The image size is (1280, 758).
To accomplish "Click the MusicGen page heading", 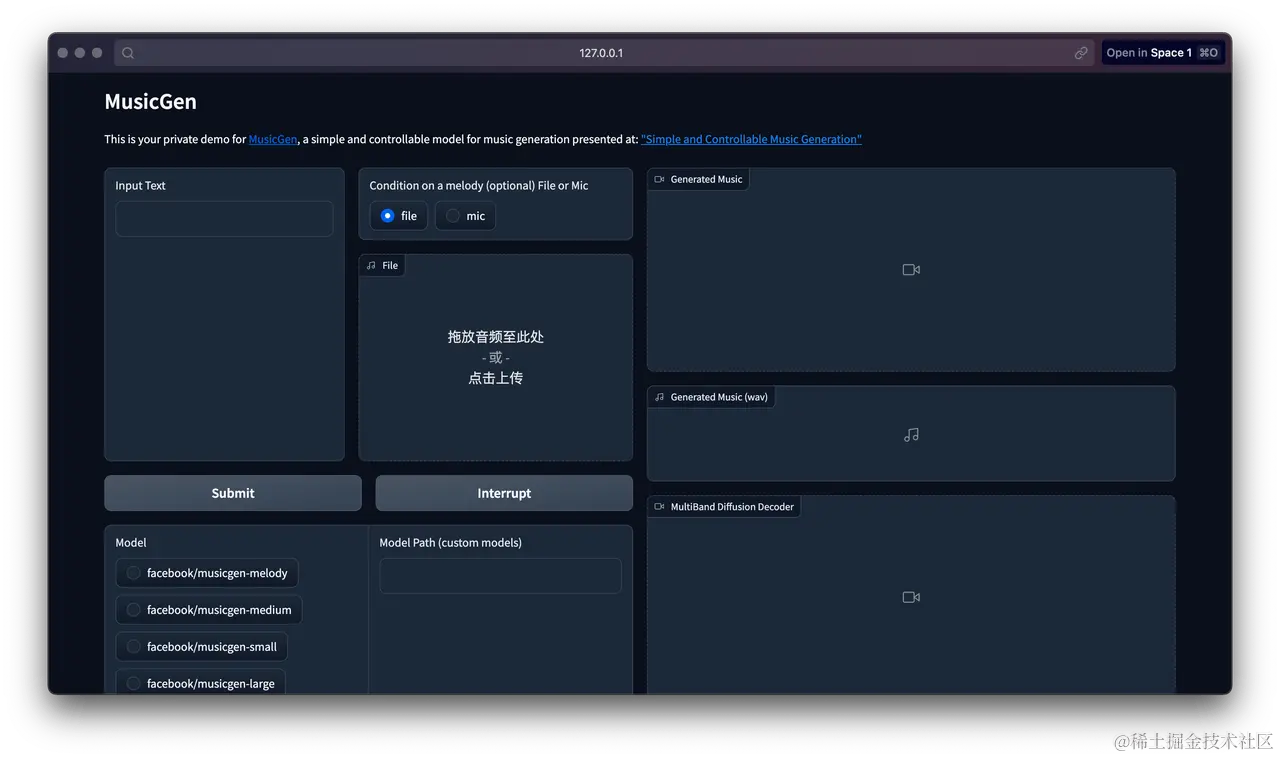I will (151, 102).
